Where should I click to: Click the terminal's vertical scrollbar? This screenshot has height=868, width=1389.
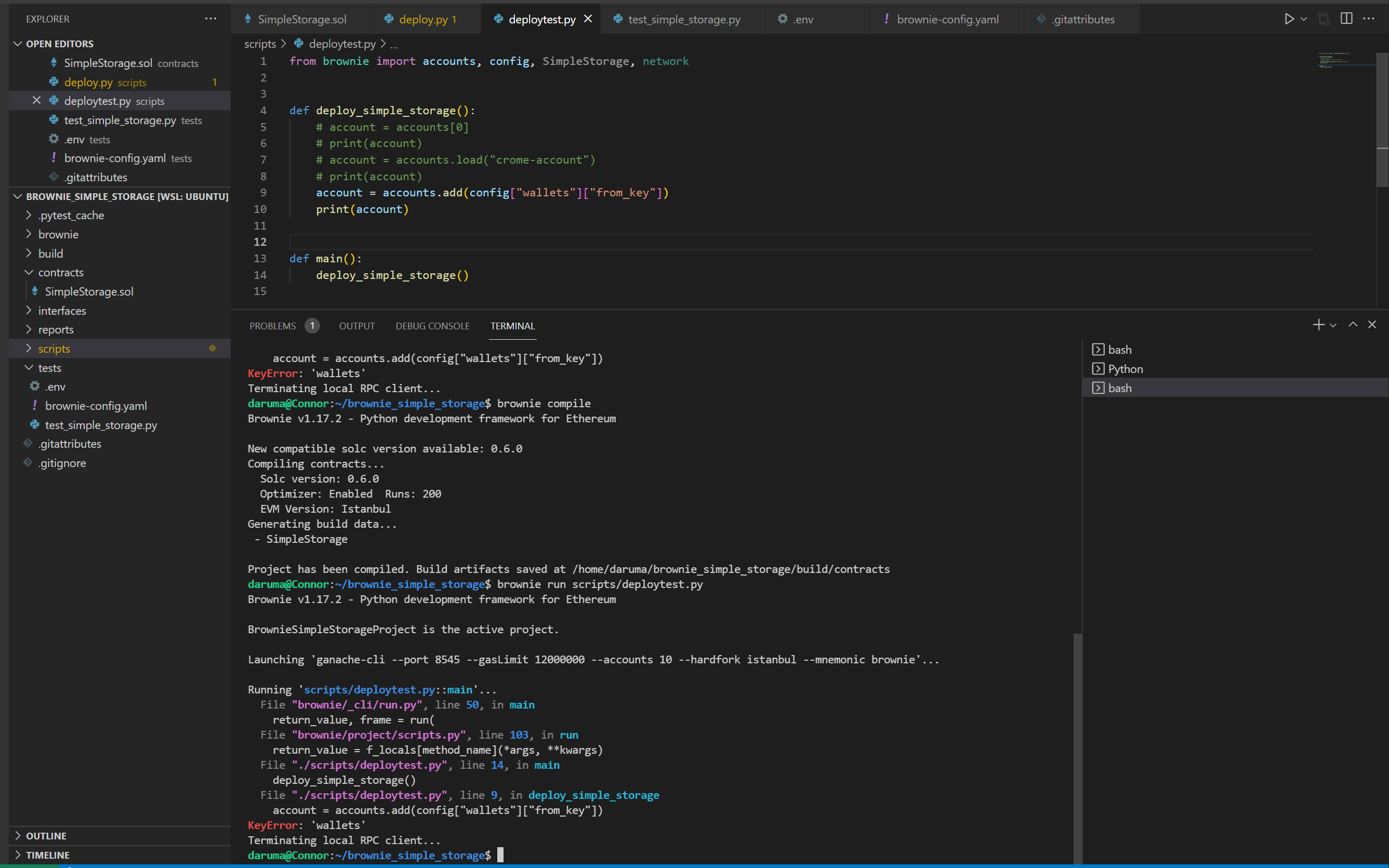click(1077, 746)
